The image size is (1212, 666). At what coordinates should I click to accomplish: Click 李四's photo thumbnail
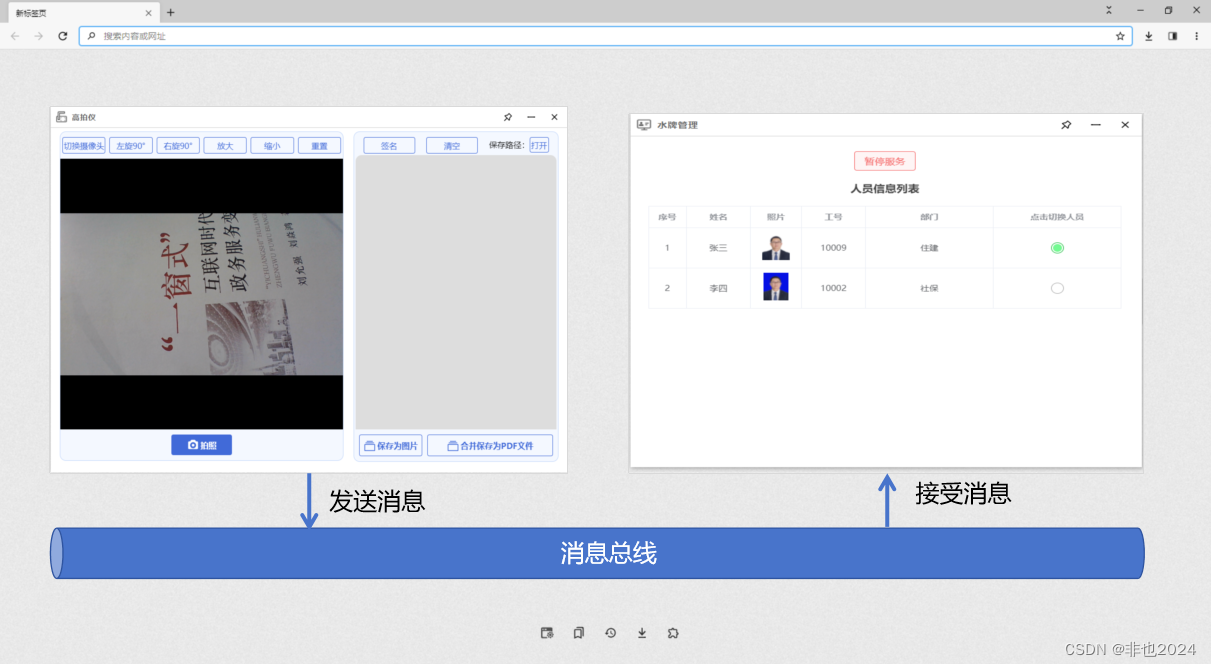tap(776, 287)
